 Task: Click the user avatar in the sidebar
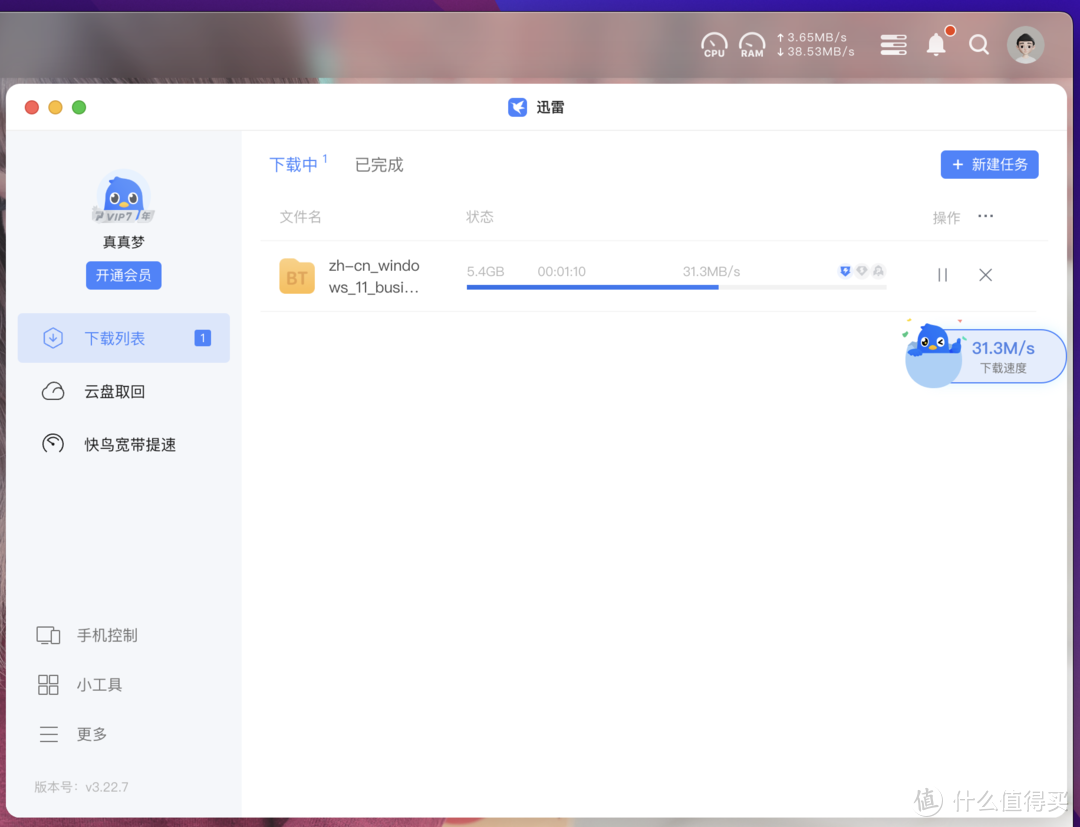tap(124, 197)
